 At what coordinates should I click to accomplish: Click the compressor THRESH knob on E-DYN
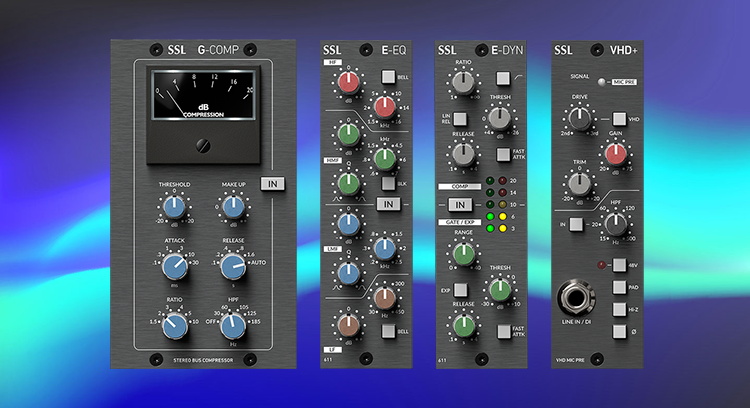499,119
